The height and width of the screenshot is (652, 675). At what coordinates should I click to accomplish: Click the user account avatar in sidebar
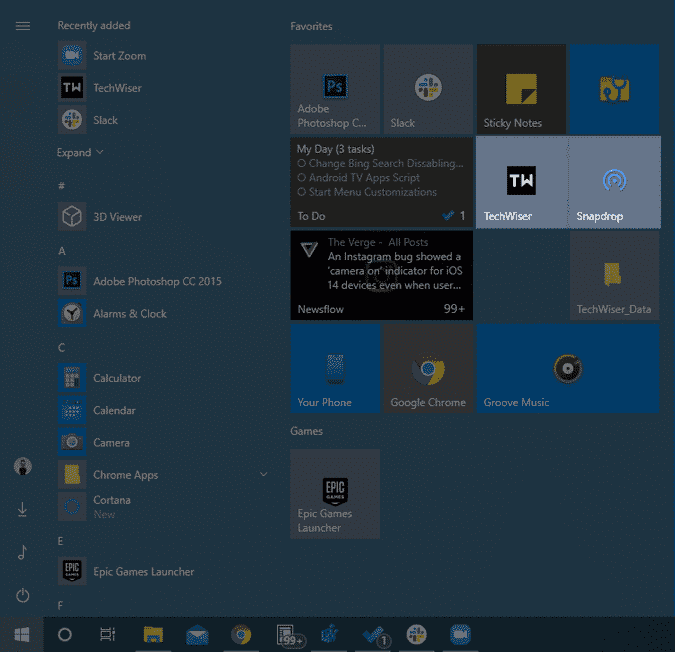[x=22, y=466]
